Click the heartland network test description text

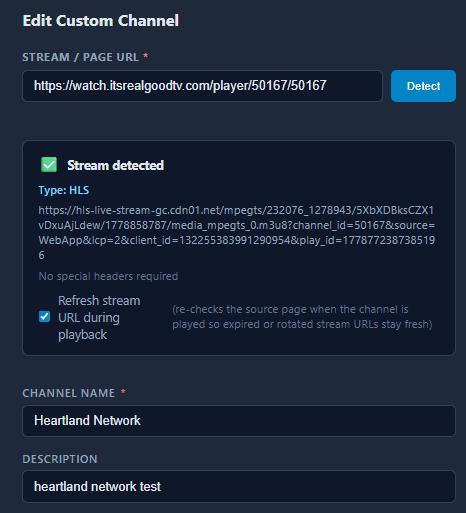pyautogui.click(x=97, y=487)
